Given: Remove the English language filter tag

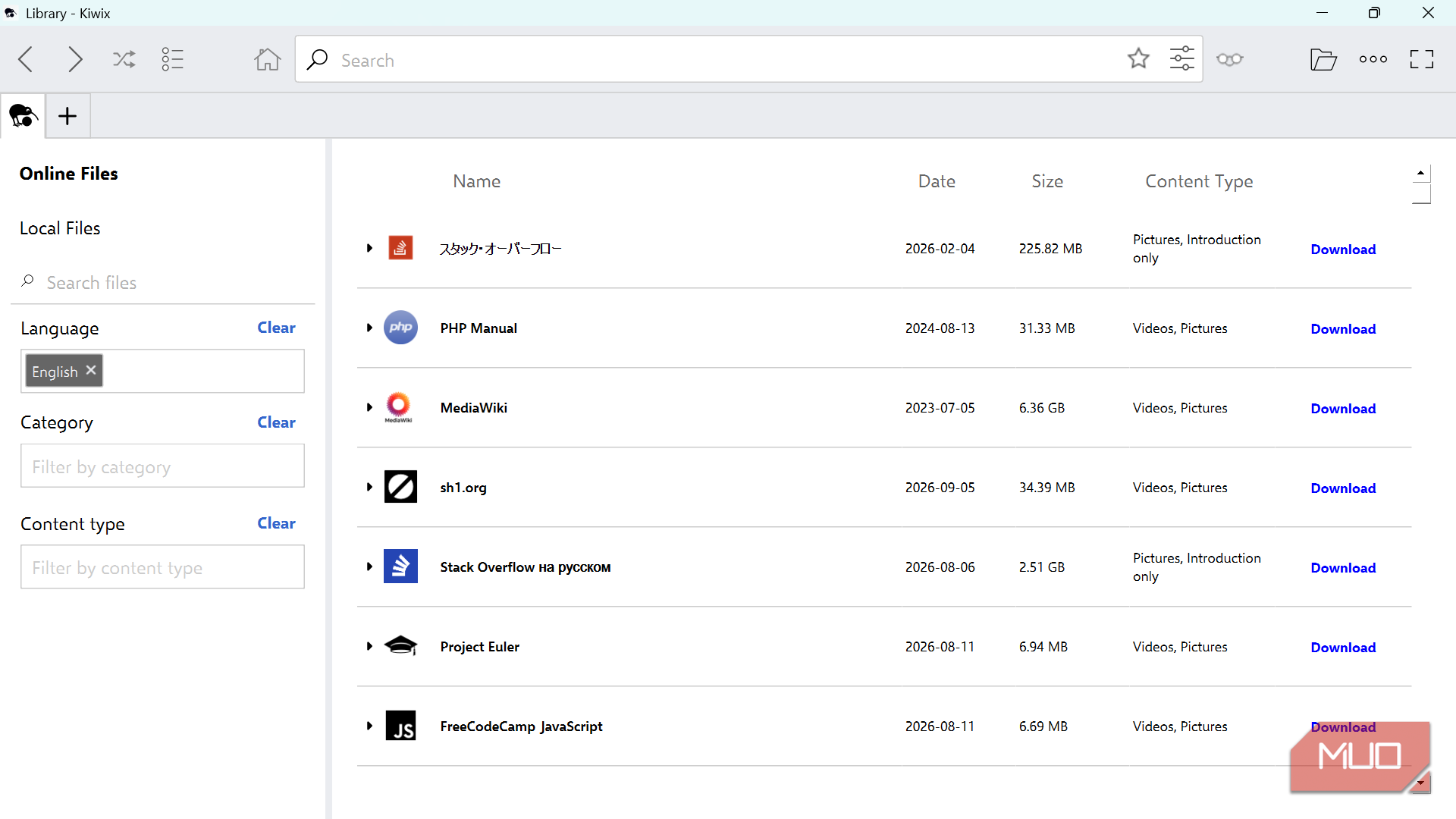Looking at the screenshot, I should tap(91, 370).
